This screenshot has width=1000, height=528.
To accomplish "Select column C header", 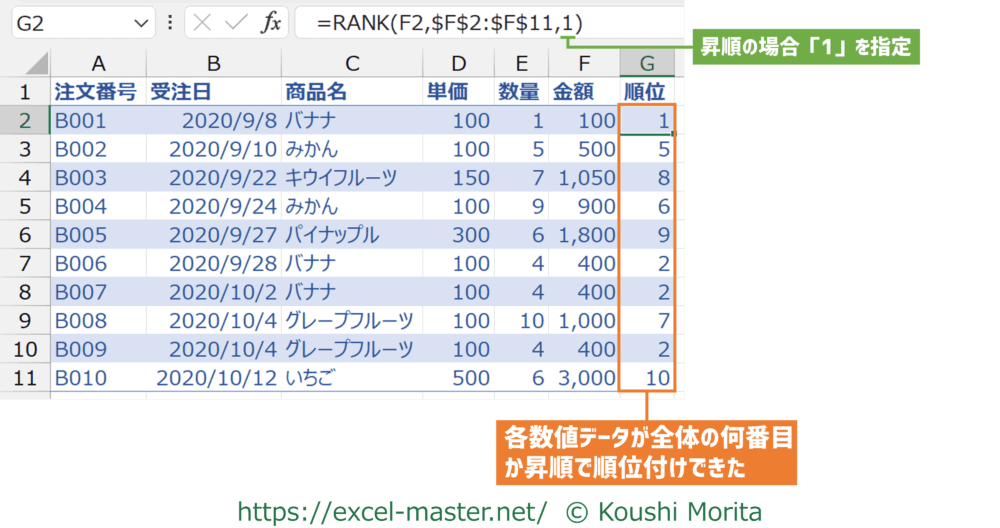I will [x=351, y=63].
